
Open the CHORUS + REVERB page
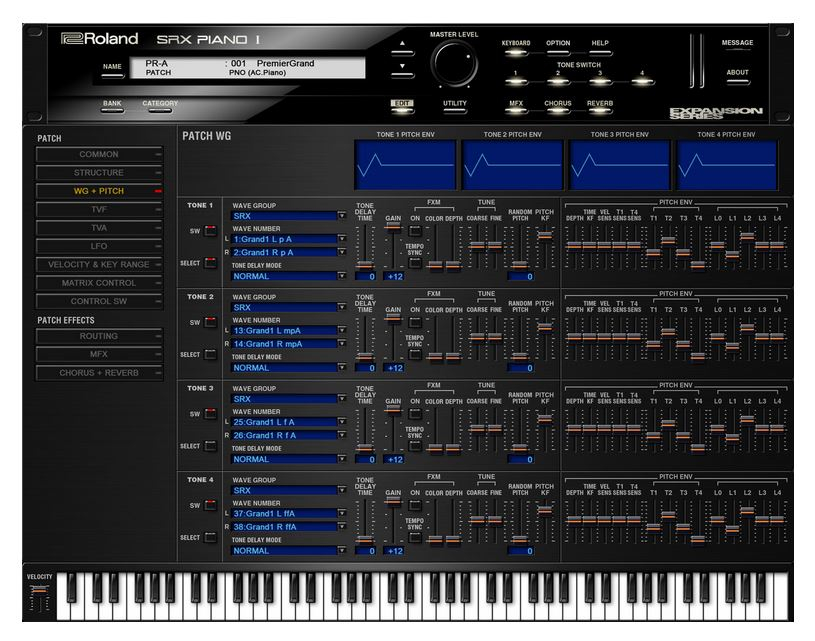[99, 373]
